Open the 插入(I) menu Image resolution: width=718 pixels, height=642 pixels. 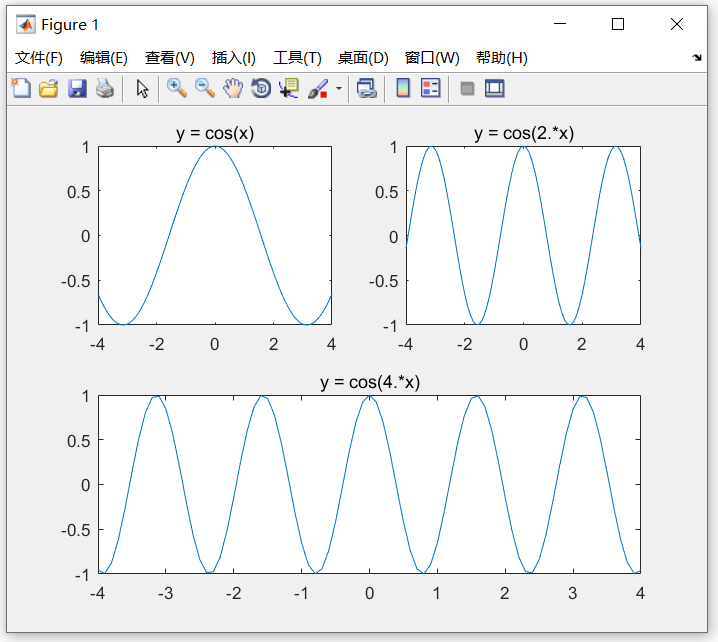pyautogui.click(x=234, y=58)
